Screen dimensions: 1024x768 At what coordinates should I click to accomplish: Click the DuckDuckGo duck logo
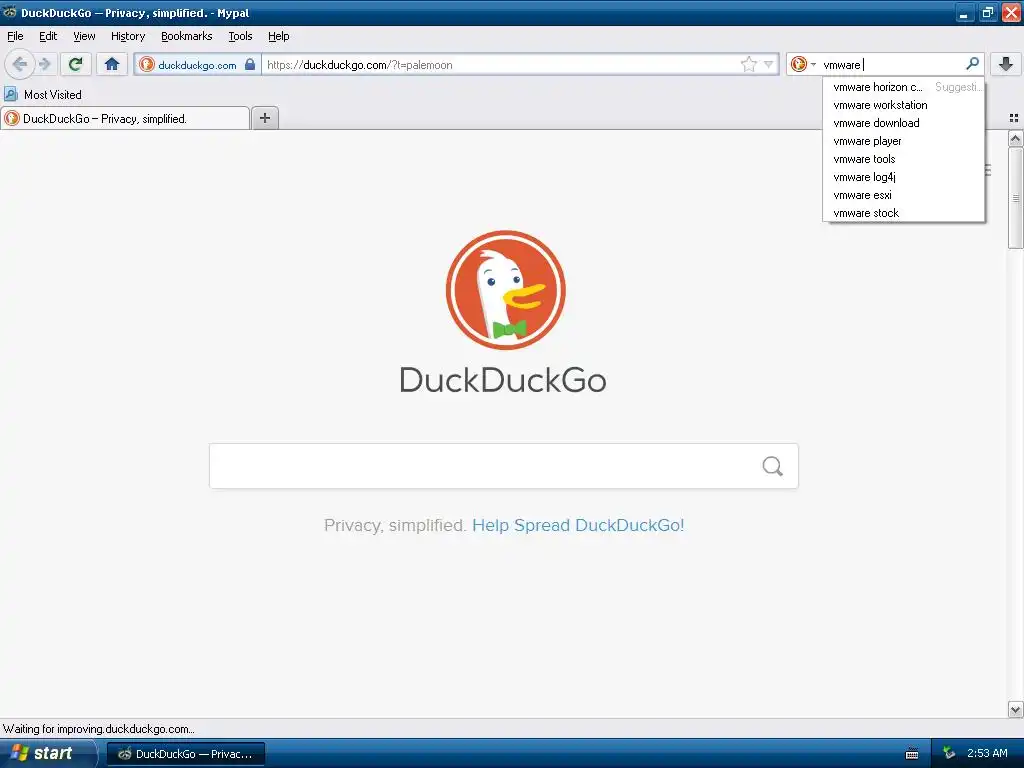[505, 290]
